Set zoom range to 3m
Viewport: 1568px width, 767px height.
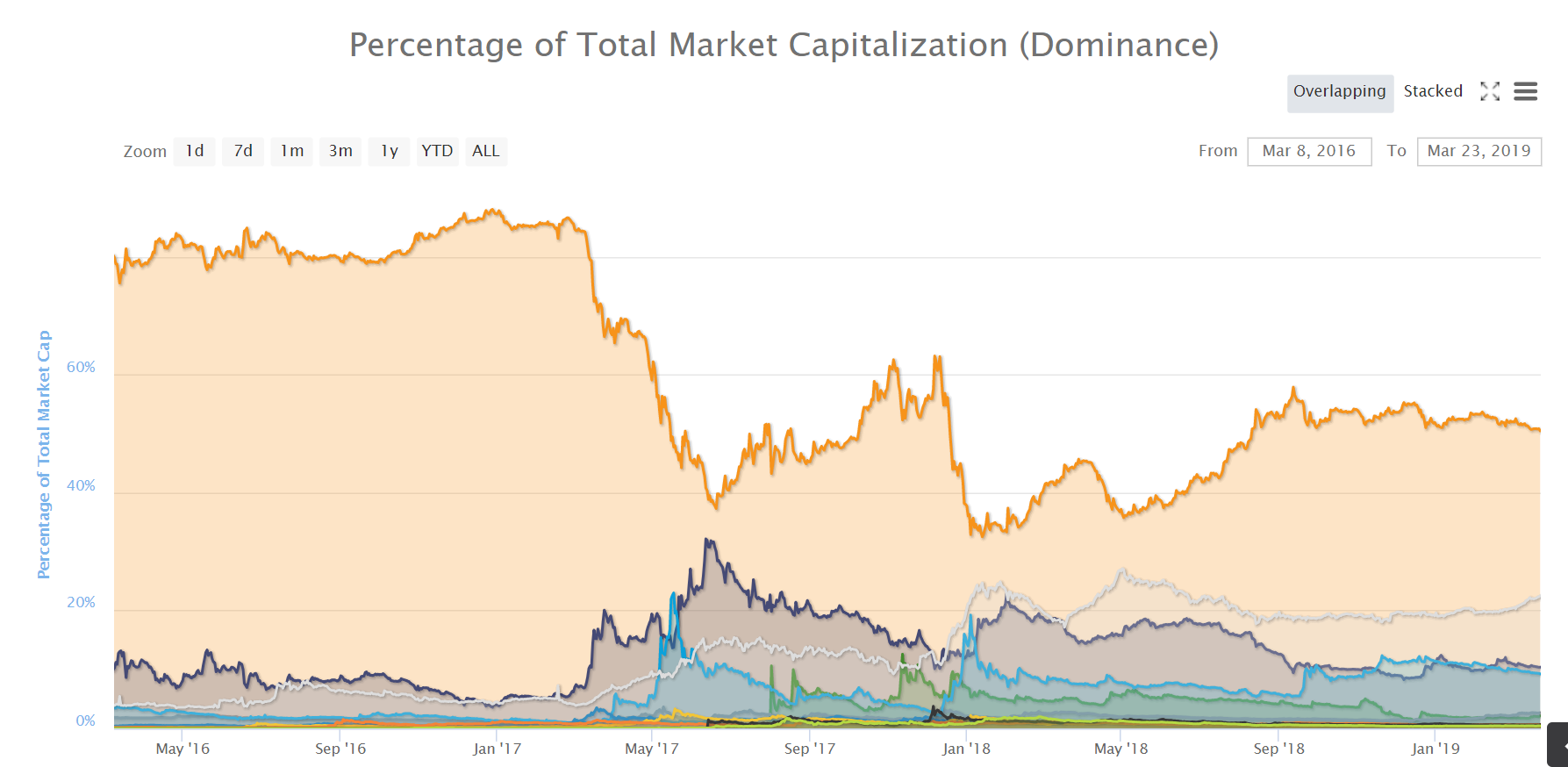340,151
